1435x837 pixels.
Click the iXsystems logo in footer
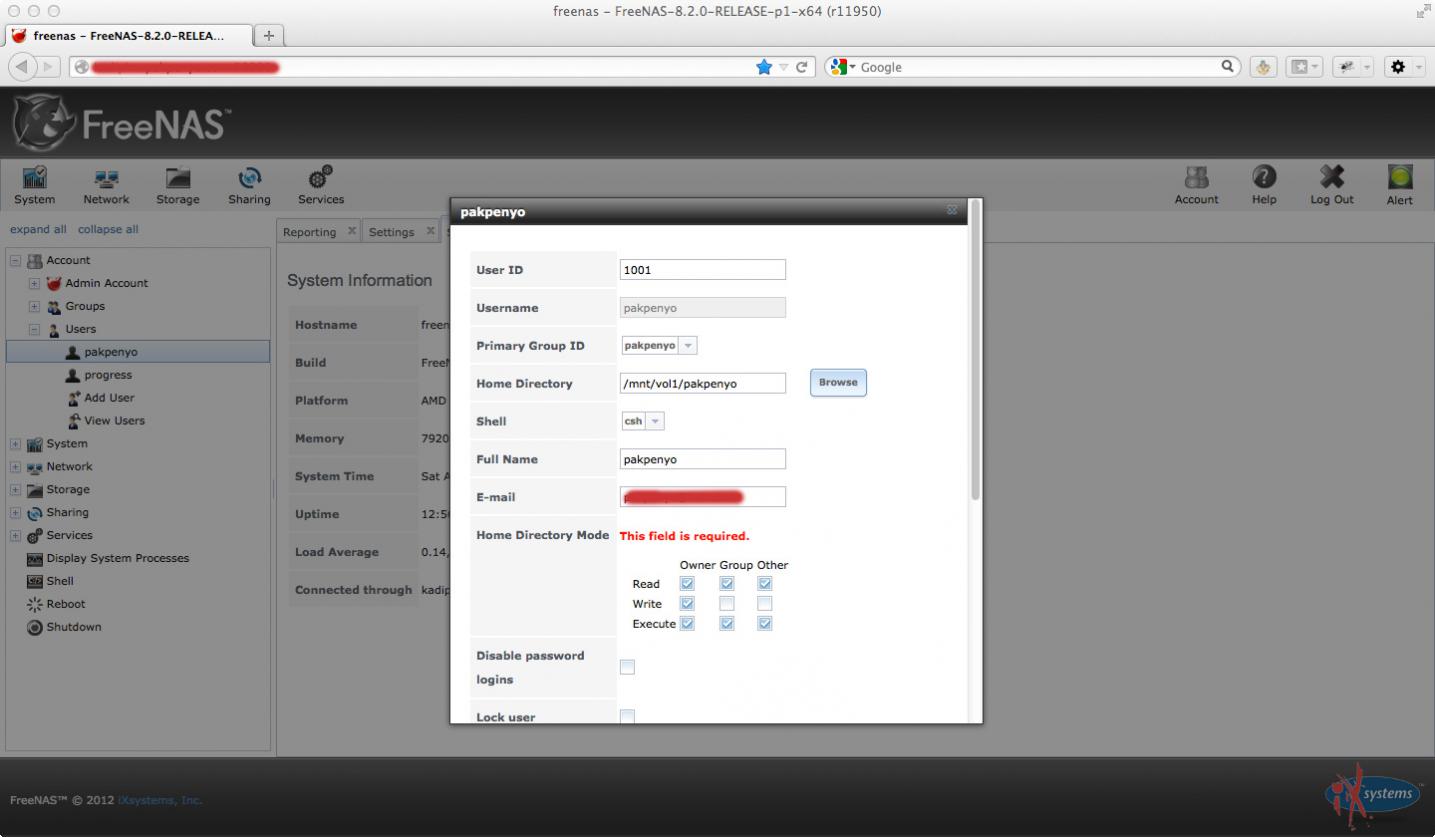point(1373,795)
